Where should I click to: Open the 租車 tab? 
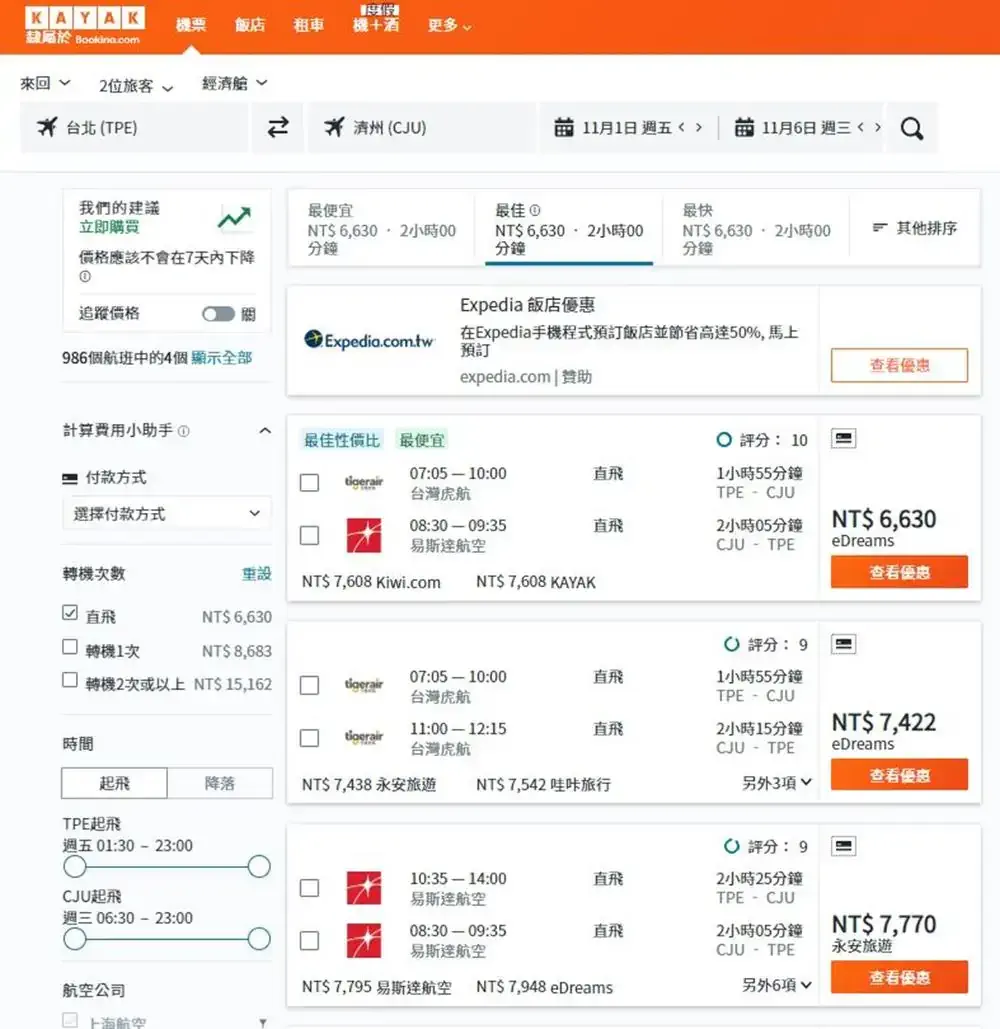(308, 25)
